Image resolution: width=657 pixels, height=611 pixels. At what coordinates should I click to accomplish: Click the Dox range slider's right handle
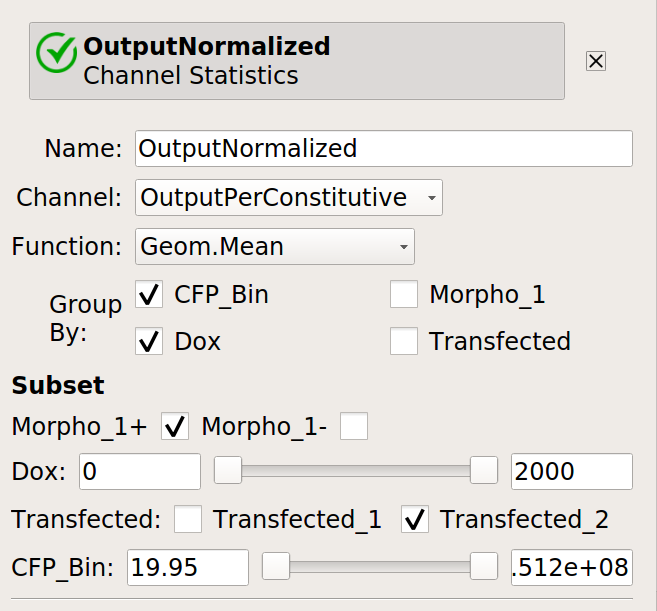[484, 471]
